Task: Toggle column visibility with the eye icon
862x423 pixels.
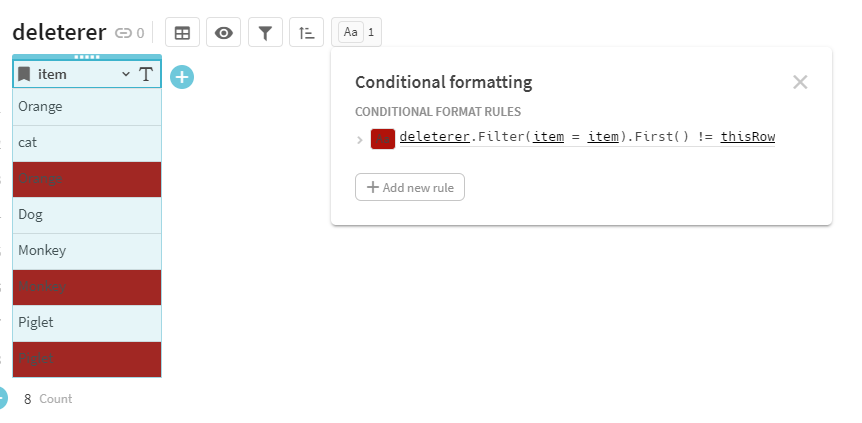Action: (x=224, y=33)
